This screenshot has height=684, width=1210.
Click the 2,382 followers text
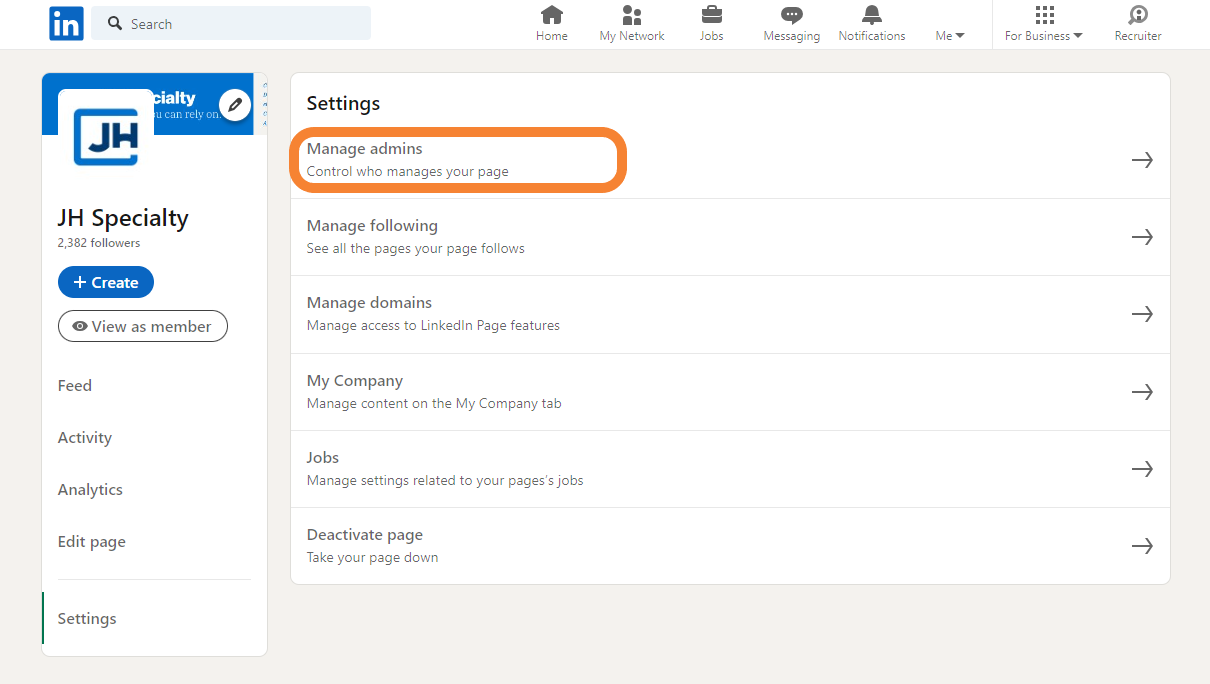(x=99, y=243)
